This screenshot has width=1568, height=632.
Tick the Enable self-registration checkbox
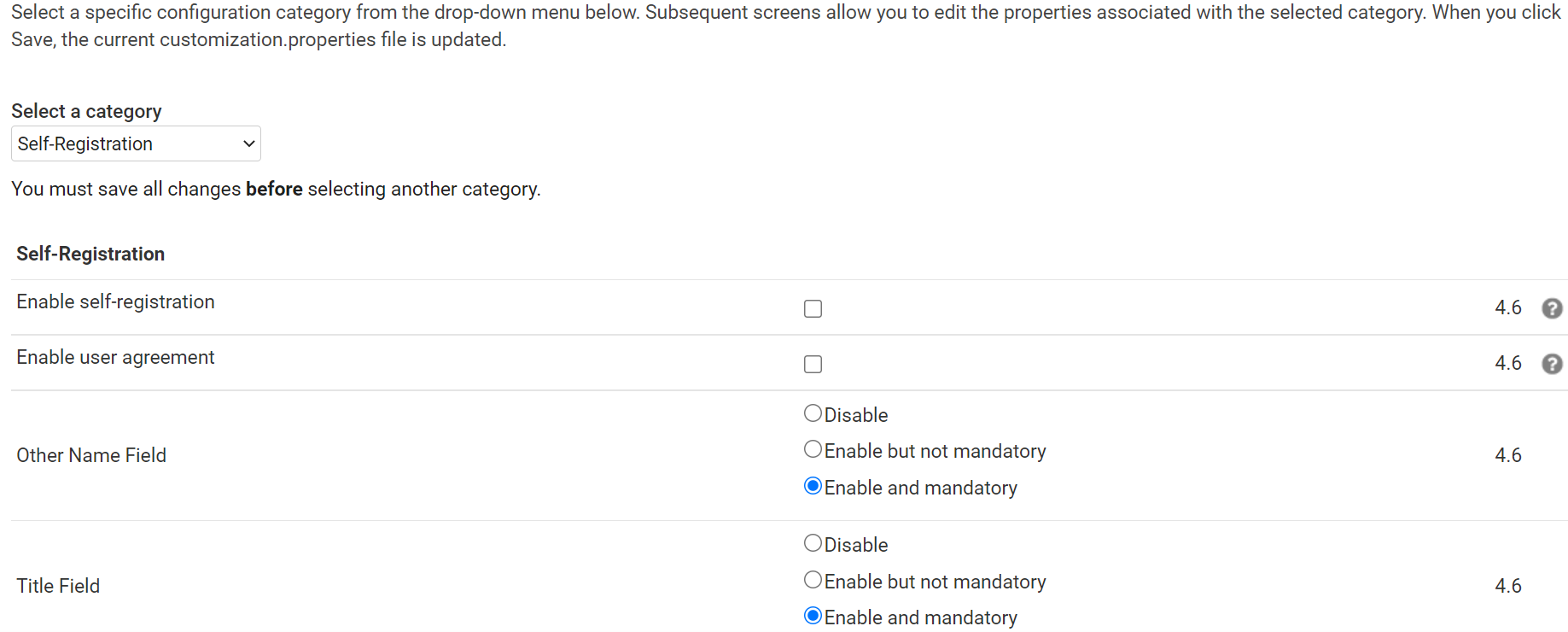pos(813,308)
